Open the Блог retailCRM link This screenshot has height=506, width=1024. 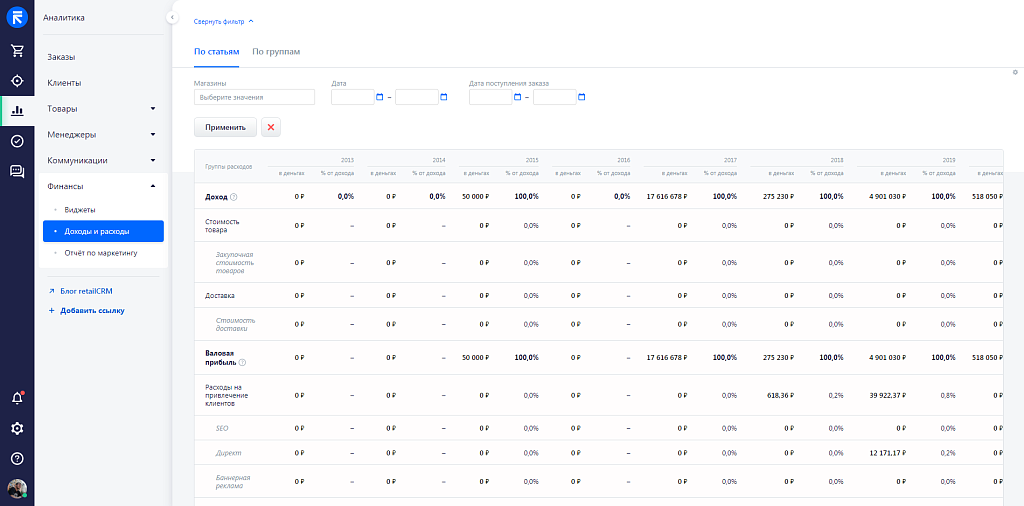(x=87, y=291)
